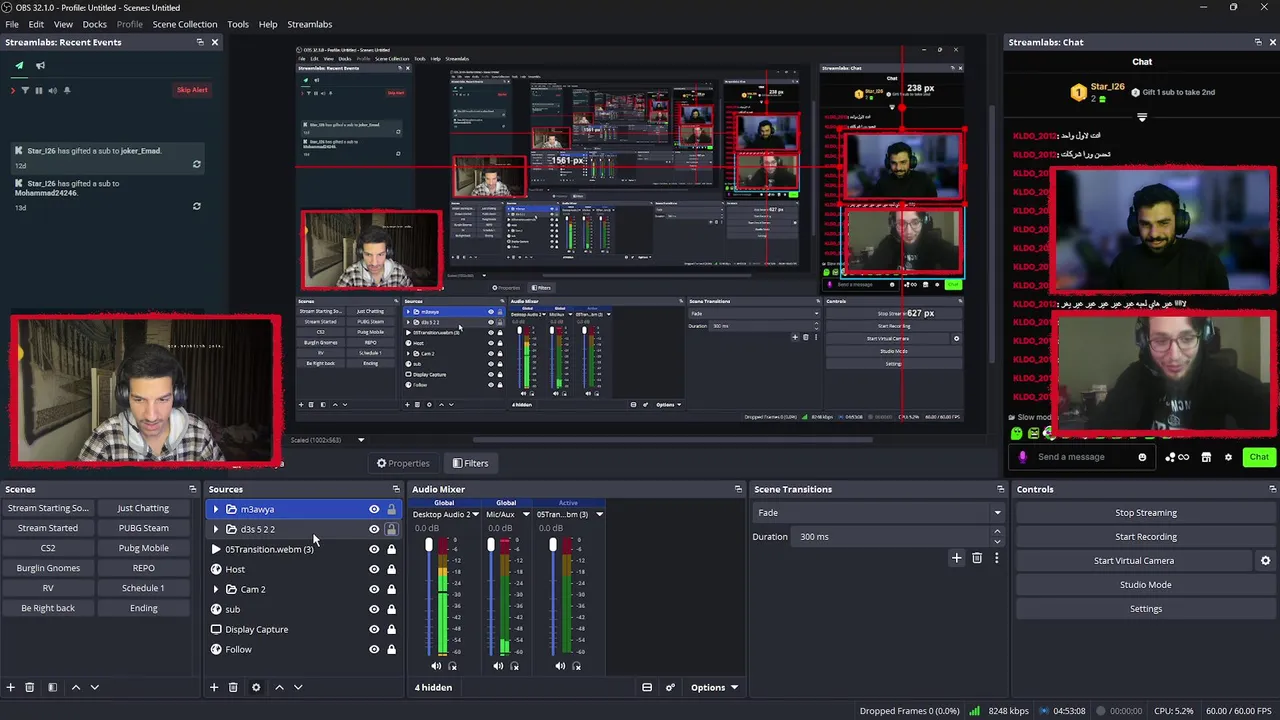Add a scene transition with the plus icon
This screenshot has height=720, width=1280.
tap(956, 558)
